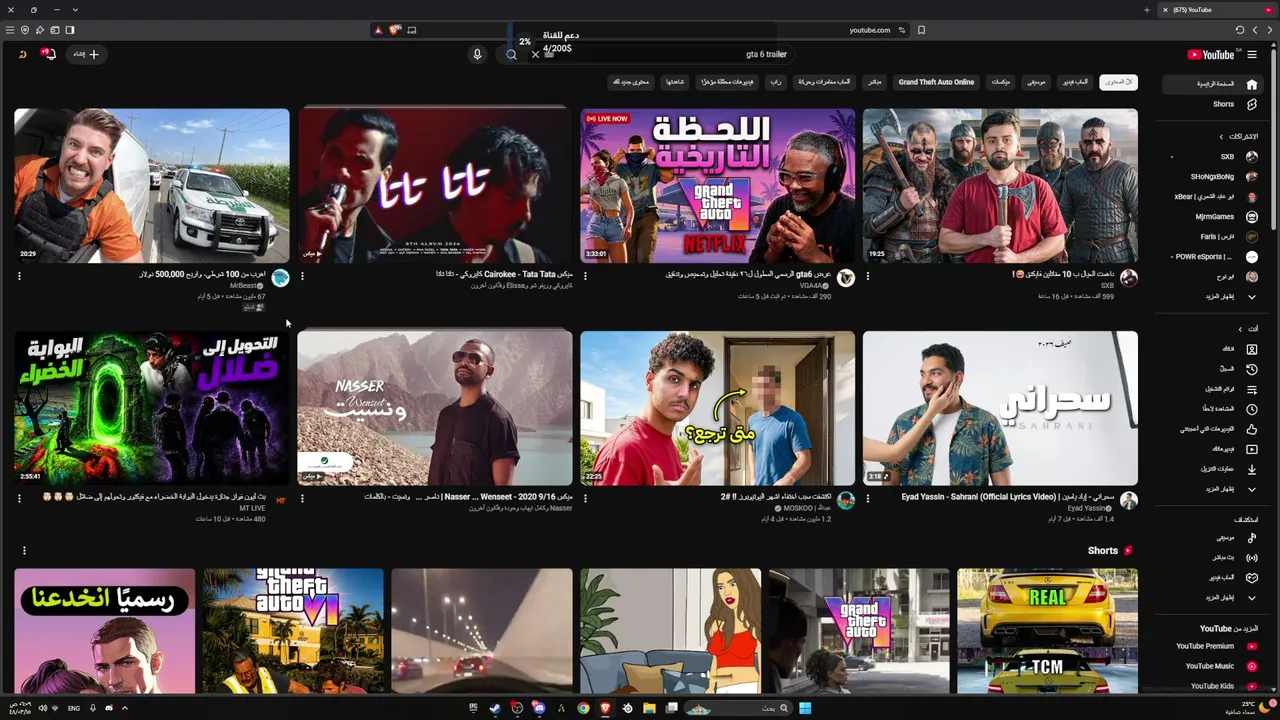Open the Music explore icon in sidebar
This screenshot has width=1280, height=720.
click(1251, 538)
